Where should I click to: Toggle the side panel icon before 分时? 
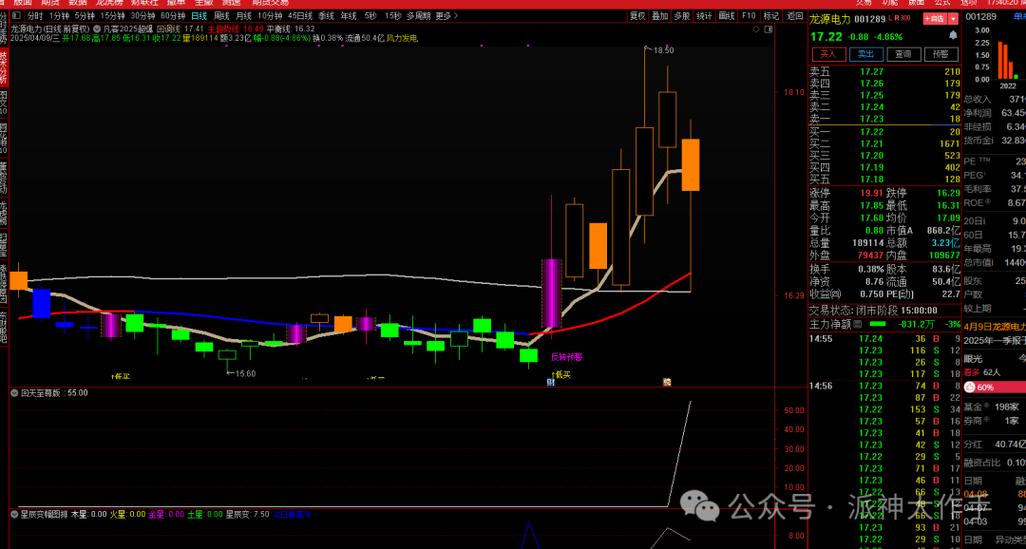16,16
